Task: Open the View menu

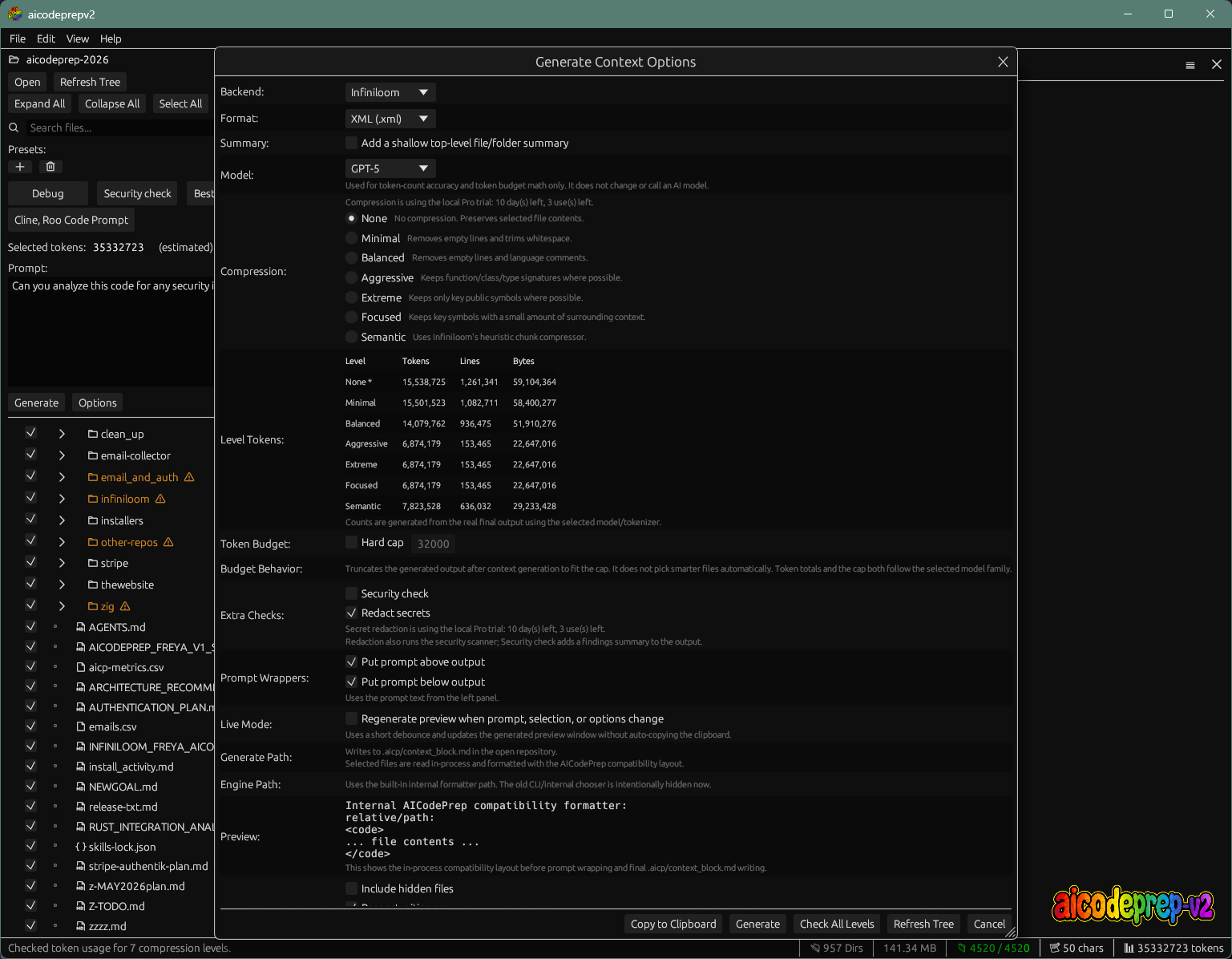Action: coord(78,38)
